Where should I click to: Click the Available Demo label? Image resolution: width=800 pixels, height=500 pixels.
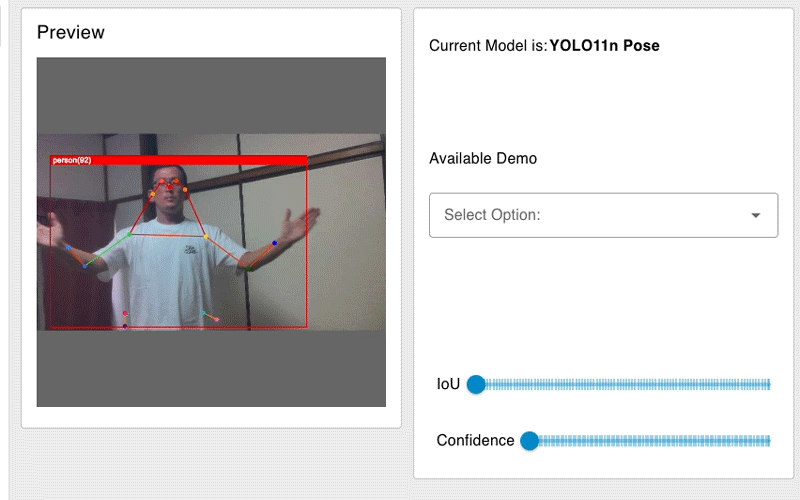coord(483,158)
